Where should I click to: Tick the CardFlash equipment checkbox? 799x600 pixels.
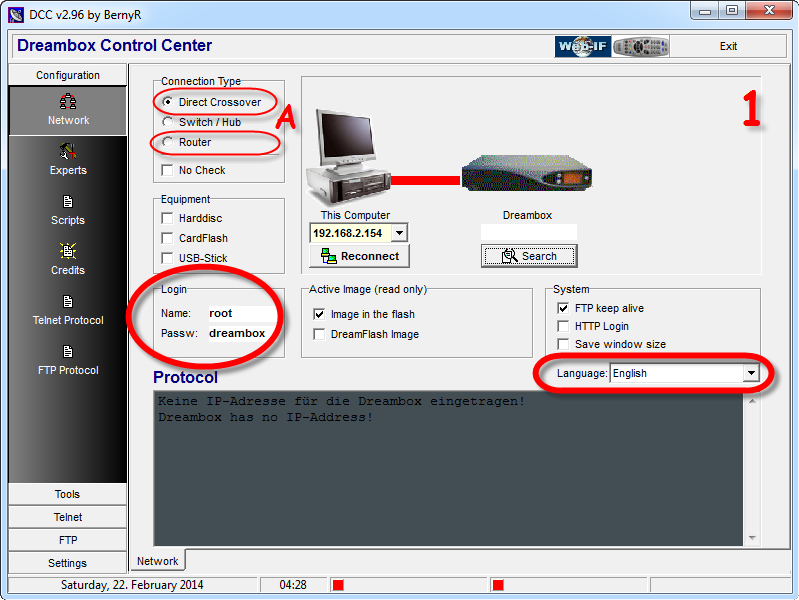(167, 238)
